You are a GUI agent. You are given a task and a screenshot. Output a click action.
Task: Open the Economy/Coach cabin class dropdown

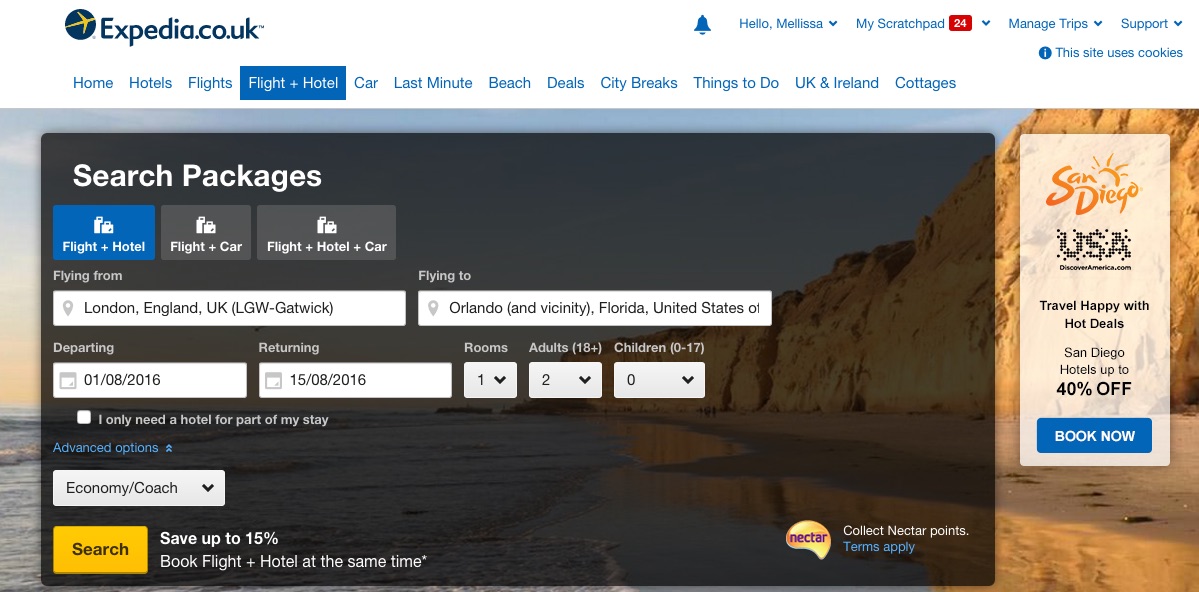click(138, 488)
